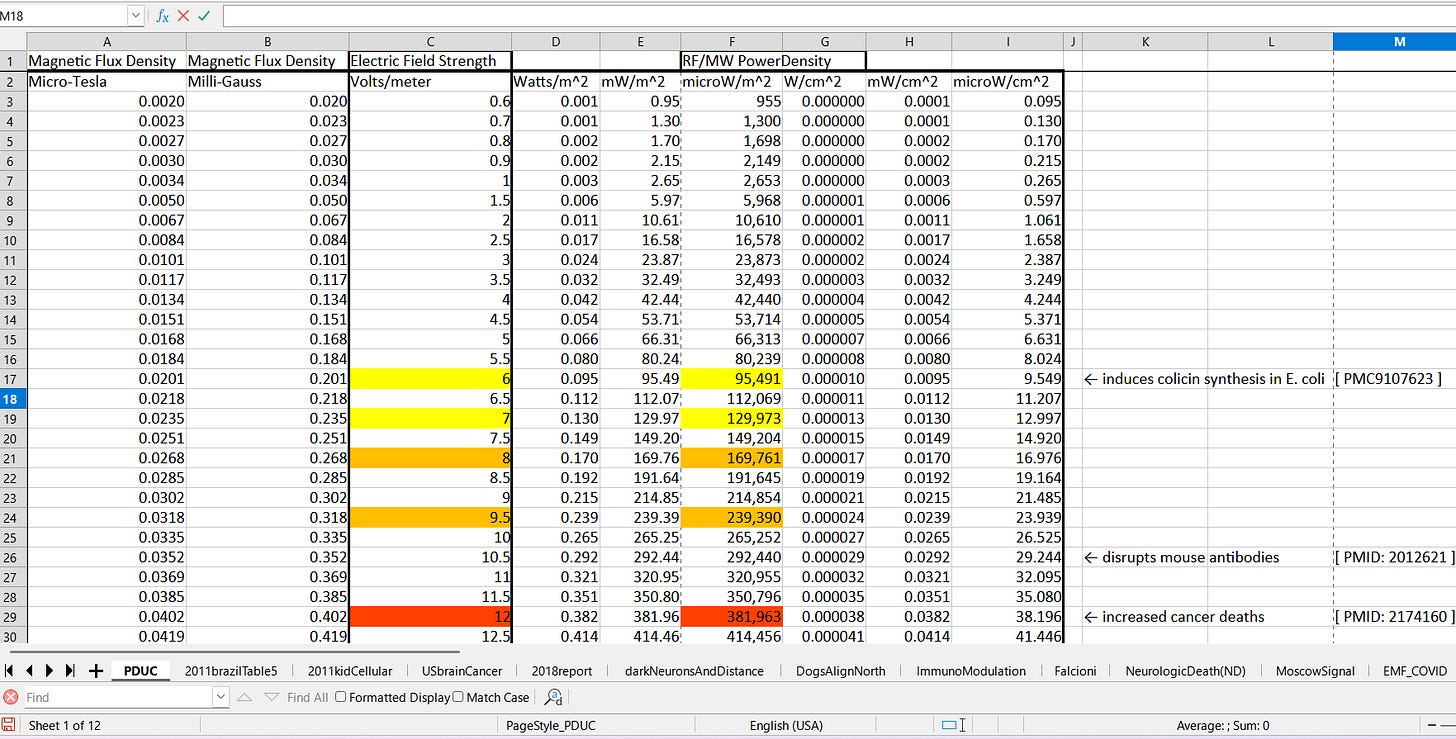This screenshot has height=739, width=1456.
Task: Click 'Electric Field Strength' header cell
Action: (430, 61)
